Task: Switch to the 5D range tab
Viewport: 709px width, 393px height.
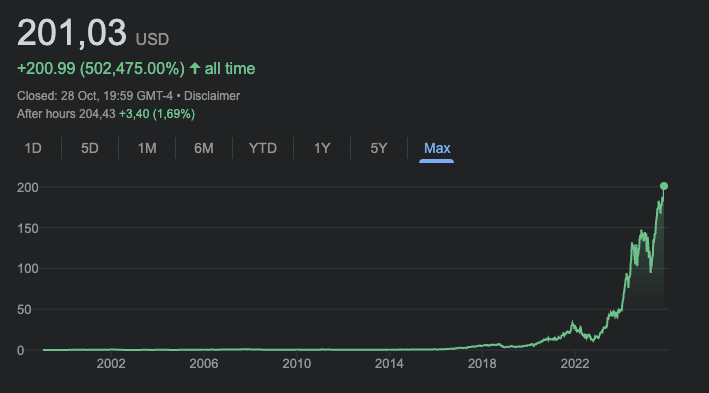Action: point(90,148)
